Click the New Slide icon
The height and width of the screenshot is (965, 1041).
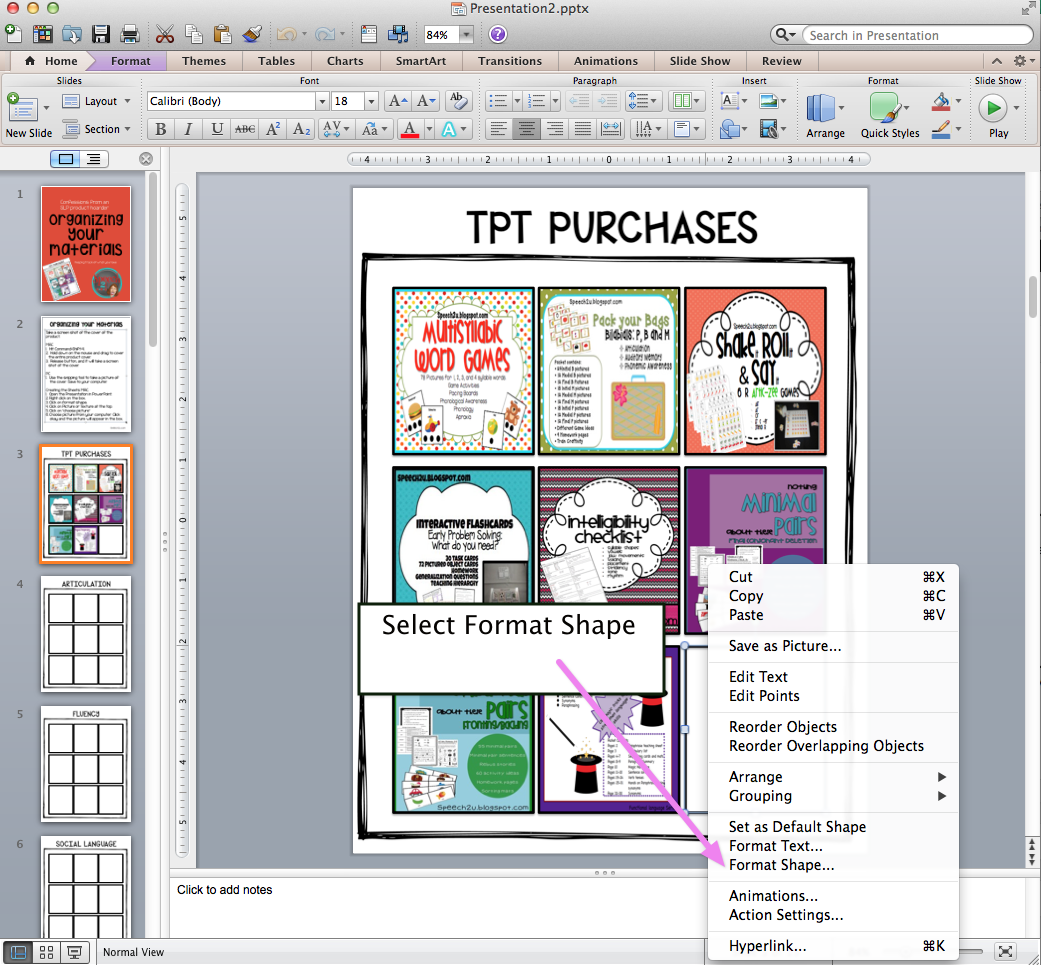pos(22,108)
